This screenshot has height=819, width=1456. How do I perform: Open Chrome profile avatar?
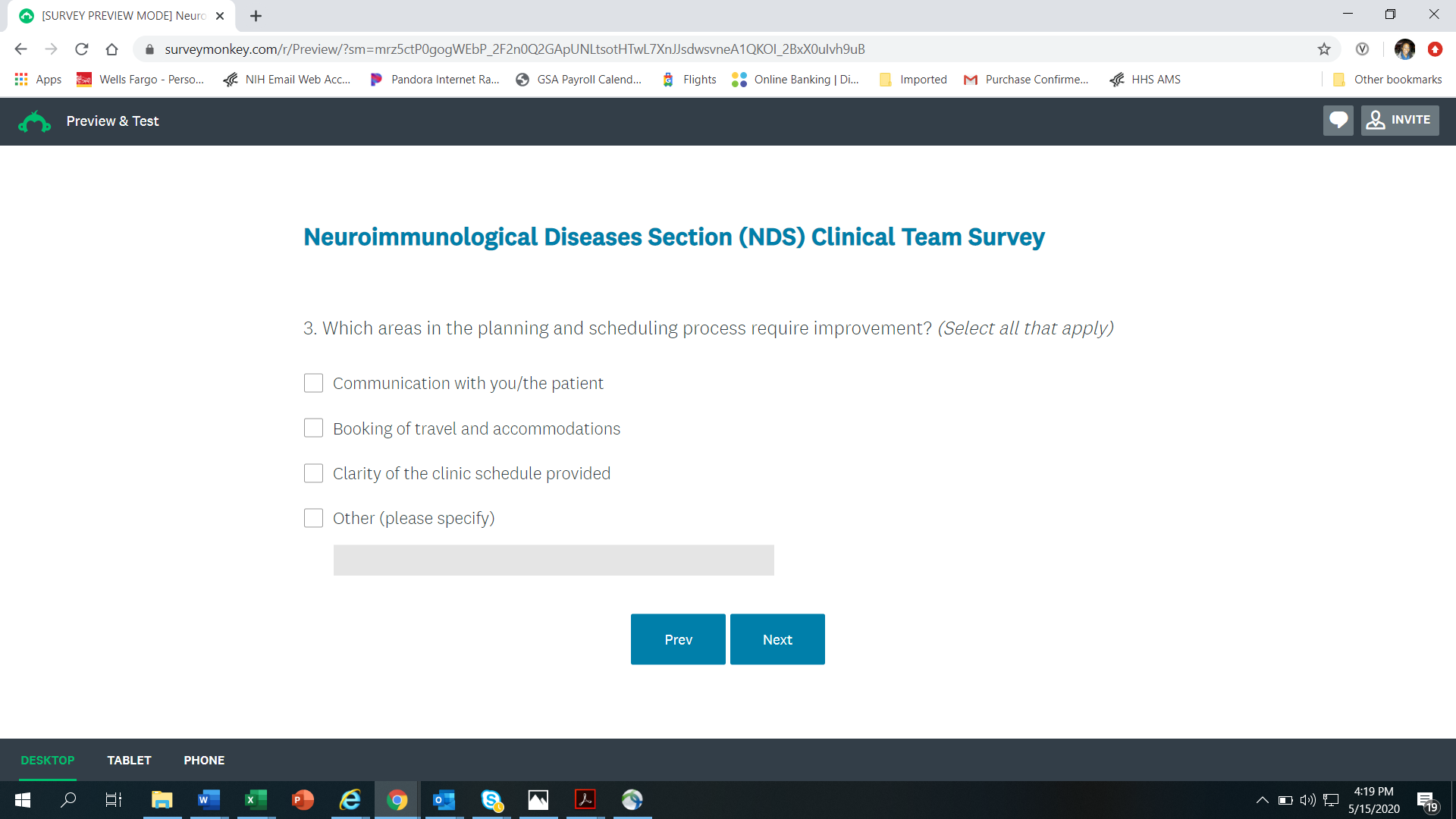point(1404,49)
